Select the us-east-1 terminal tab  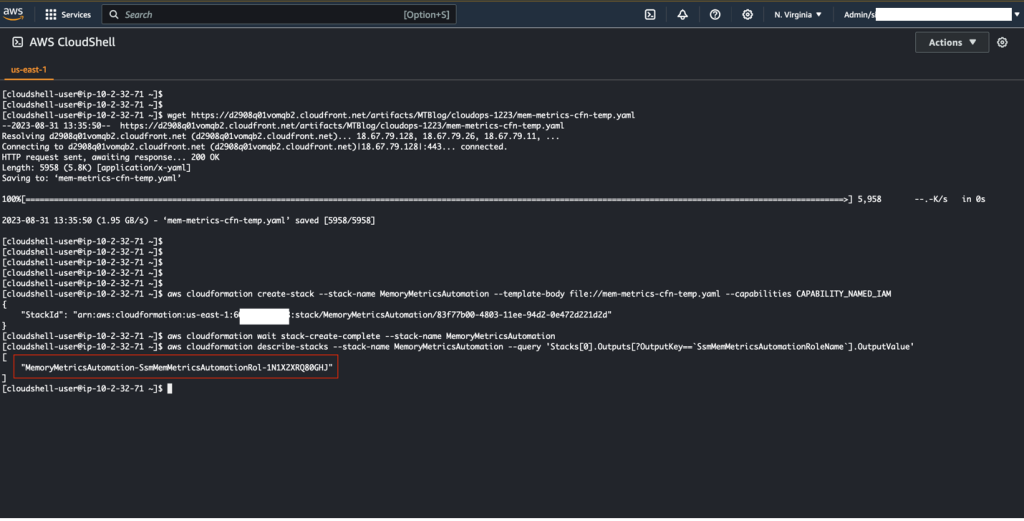(29, 69)
